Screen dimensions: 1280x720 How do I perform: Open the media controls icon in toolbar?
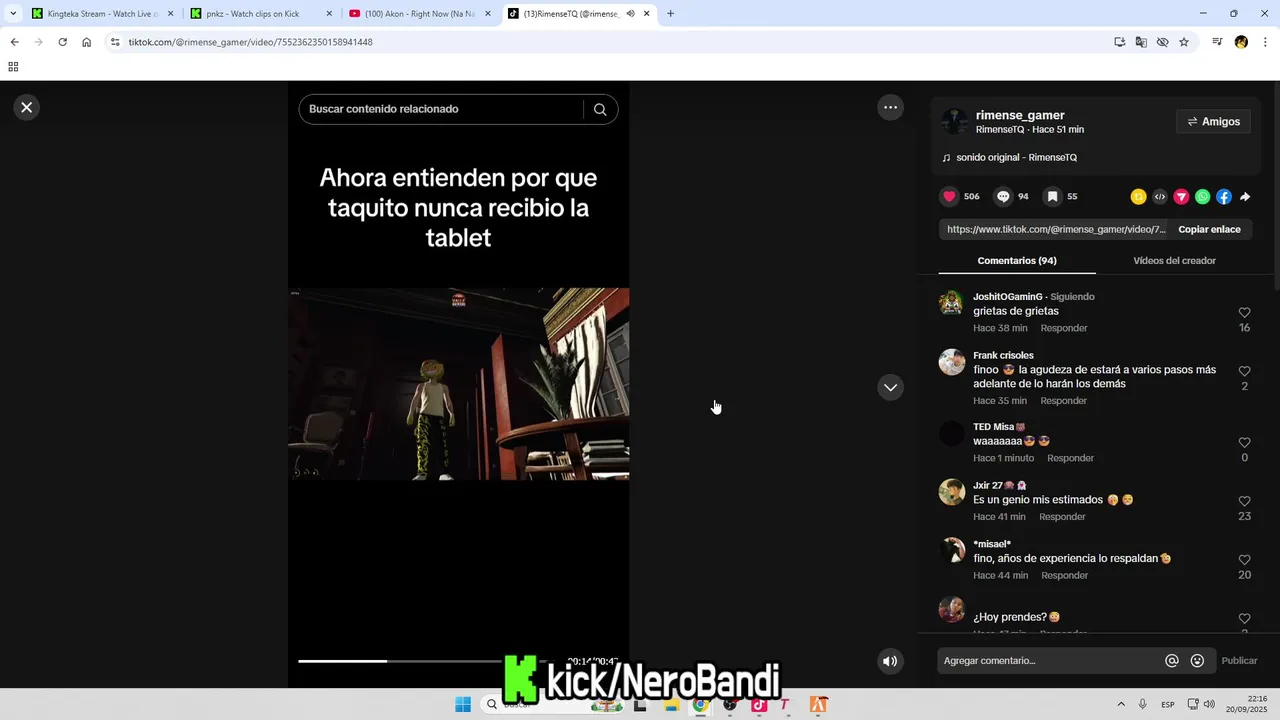1217,42
